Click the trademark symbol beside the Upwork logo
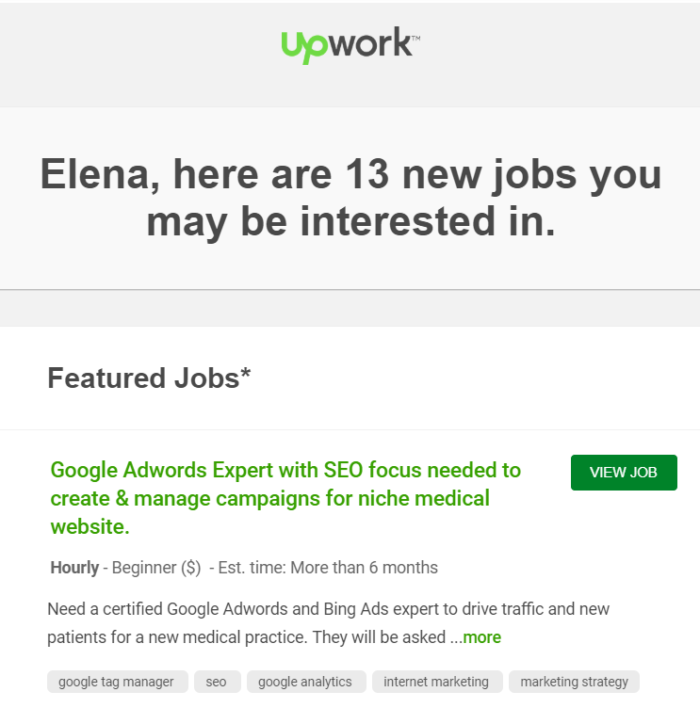 pos(416,38)
